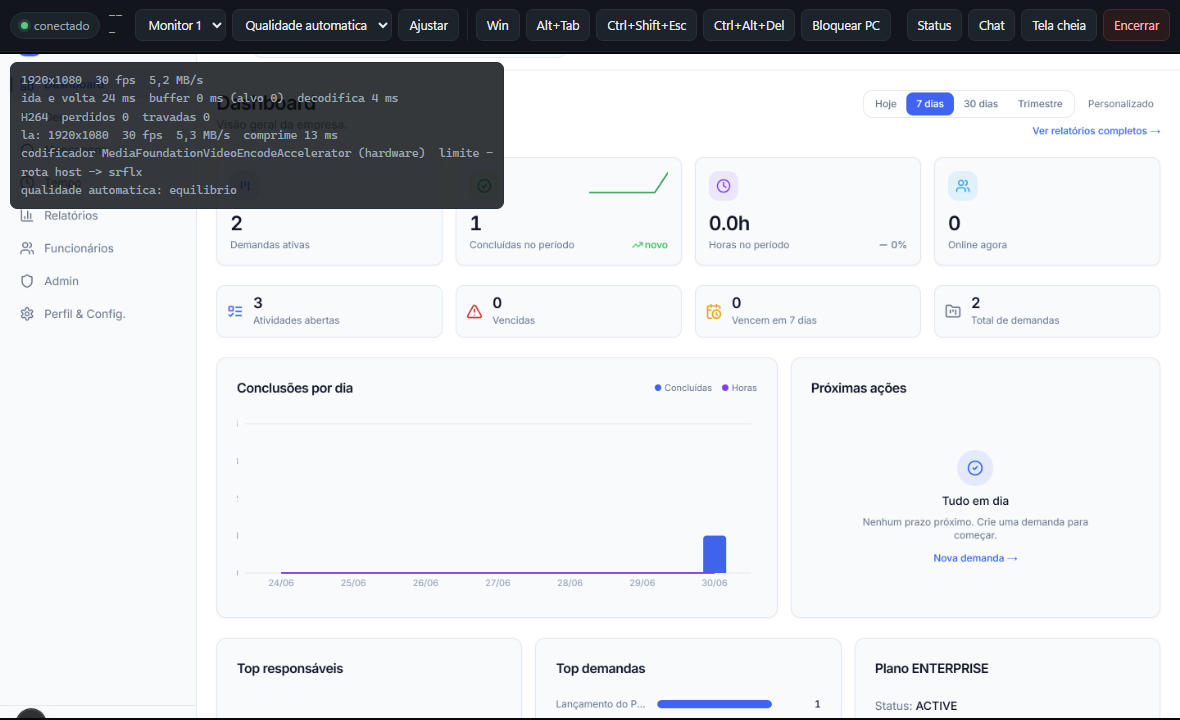
Task: Send Alt+Tab shortcut
Action: [x=558, y=26]
